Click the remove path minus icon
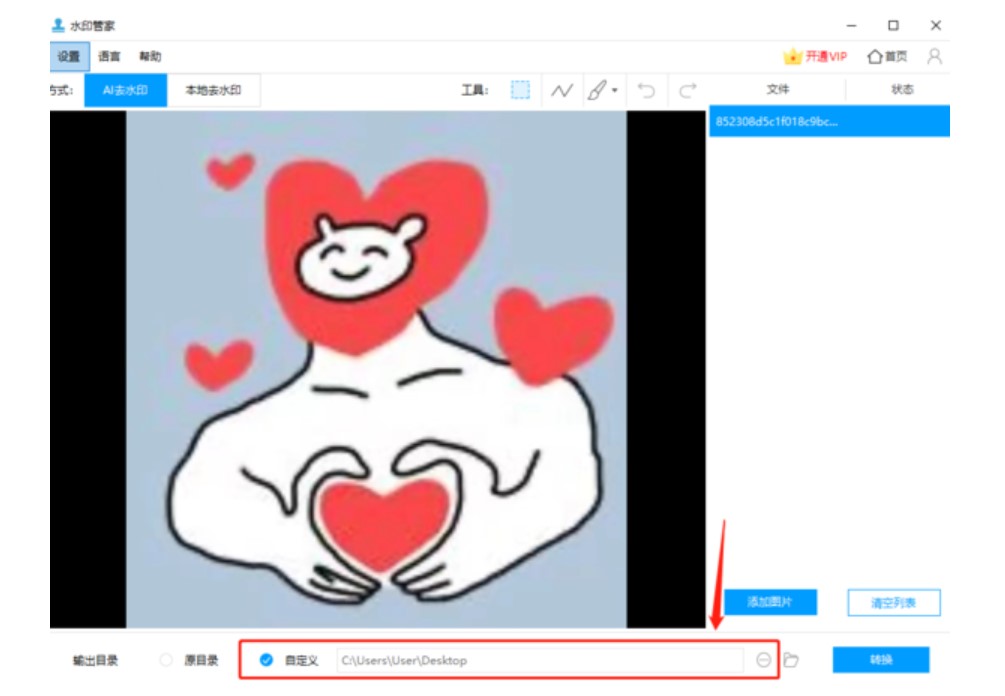Screen dimensions: 1005x696 click(x=763, y=660)
